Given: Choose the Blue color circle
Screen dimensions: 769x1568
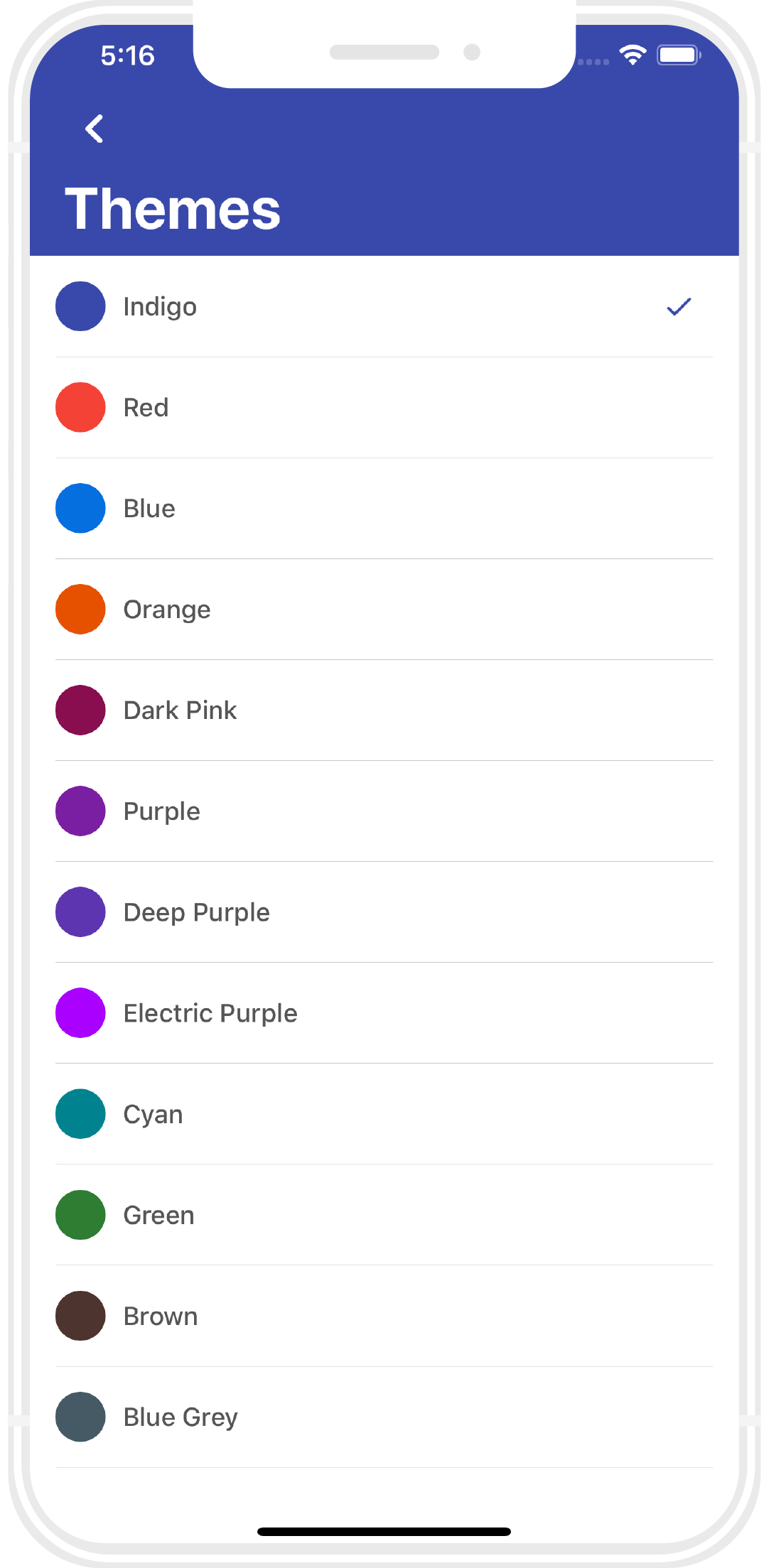Looking at the screenshot, I should coord(80,509).
